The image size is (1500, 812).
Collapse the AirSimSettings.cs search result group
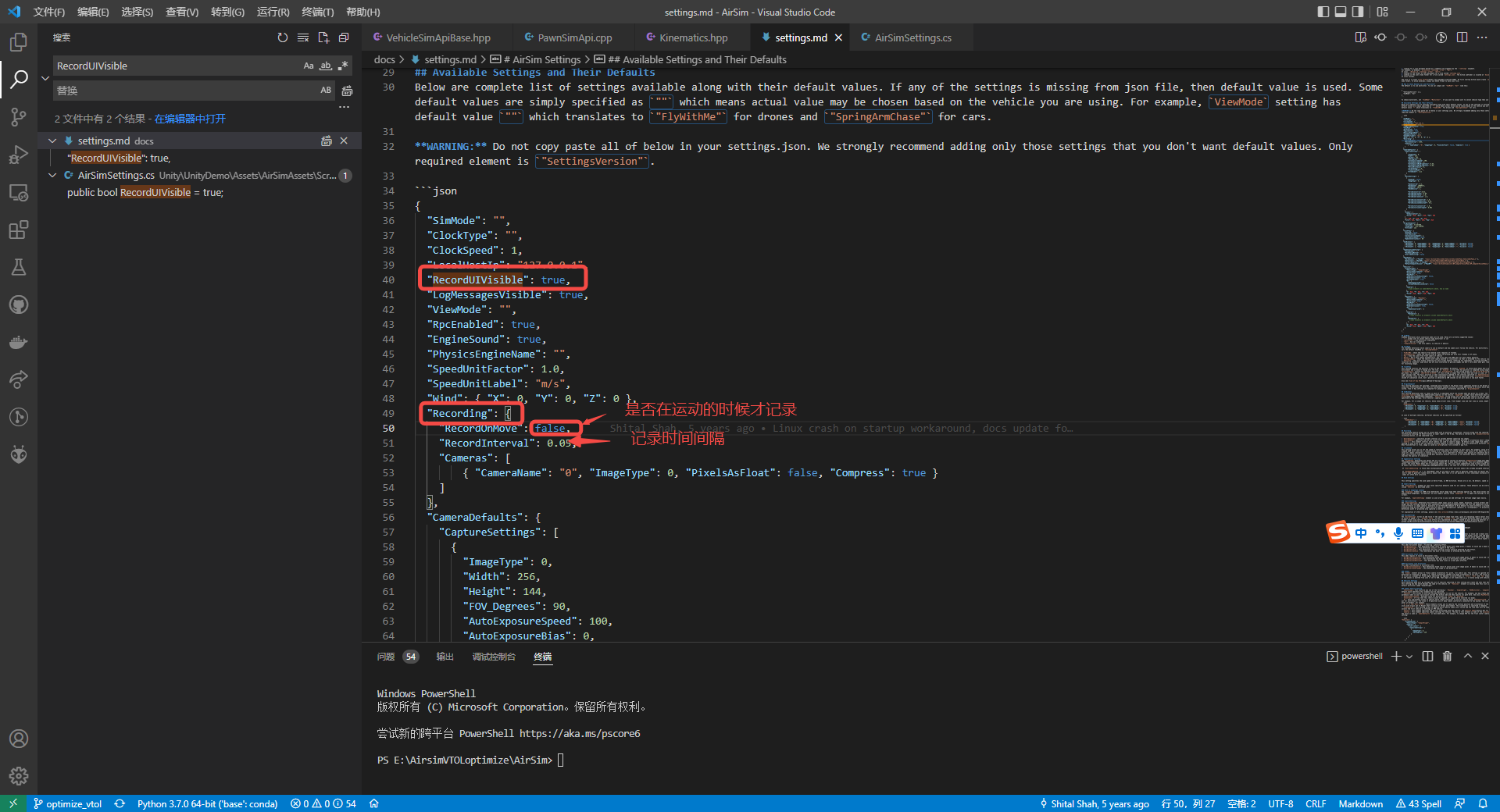coord(52,176)
